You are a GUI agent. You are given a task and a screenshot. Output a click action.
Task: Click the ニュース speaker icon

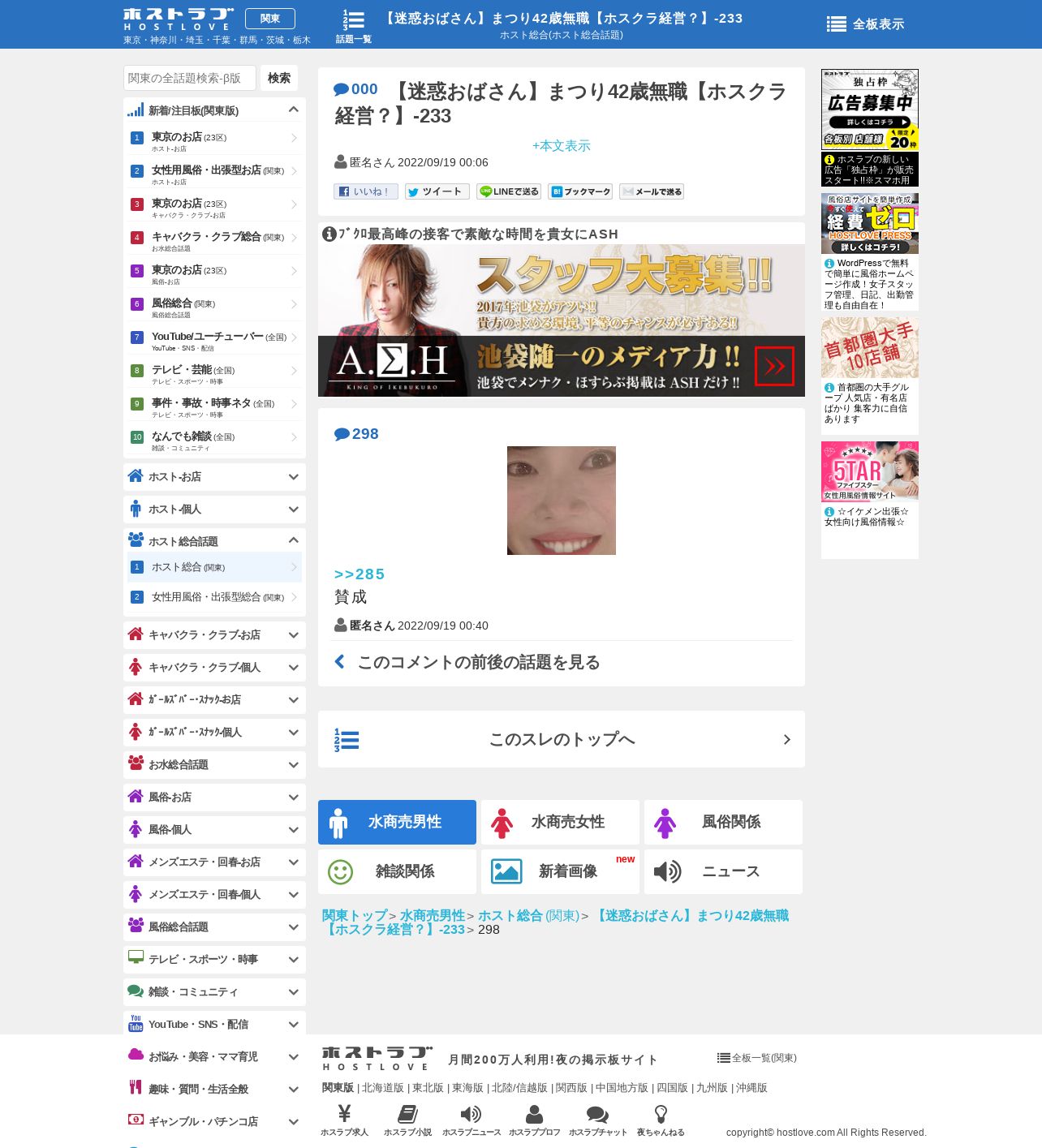point(667,871)
